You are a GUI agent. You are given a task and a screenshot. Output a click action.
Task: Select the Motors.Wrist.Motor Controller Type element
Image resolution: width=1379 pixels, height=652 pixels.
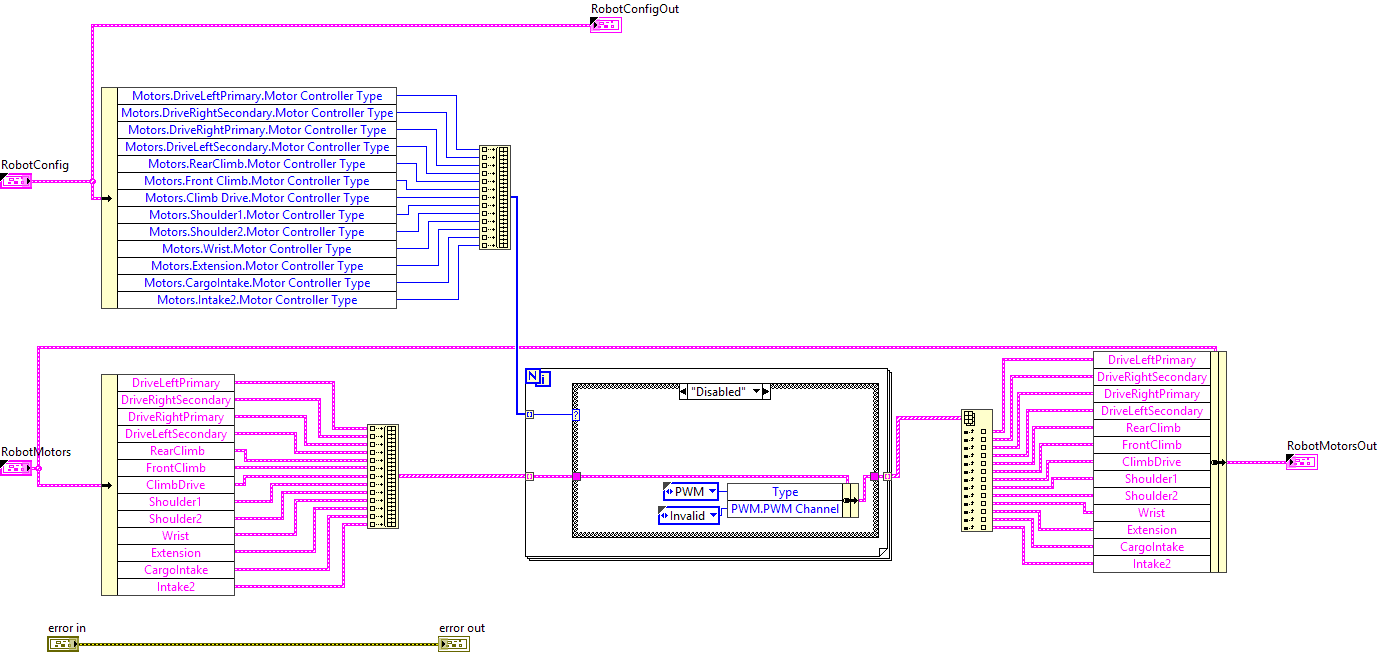point(256,249)
